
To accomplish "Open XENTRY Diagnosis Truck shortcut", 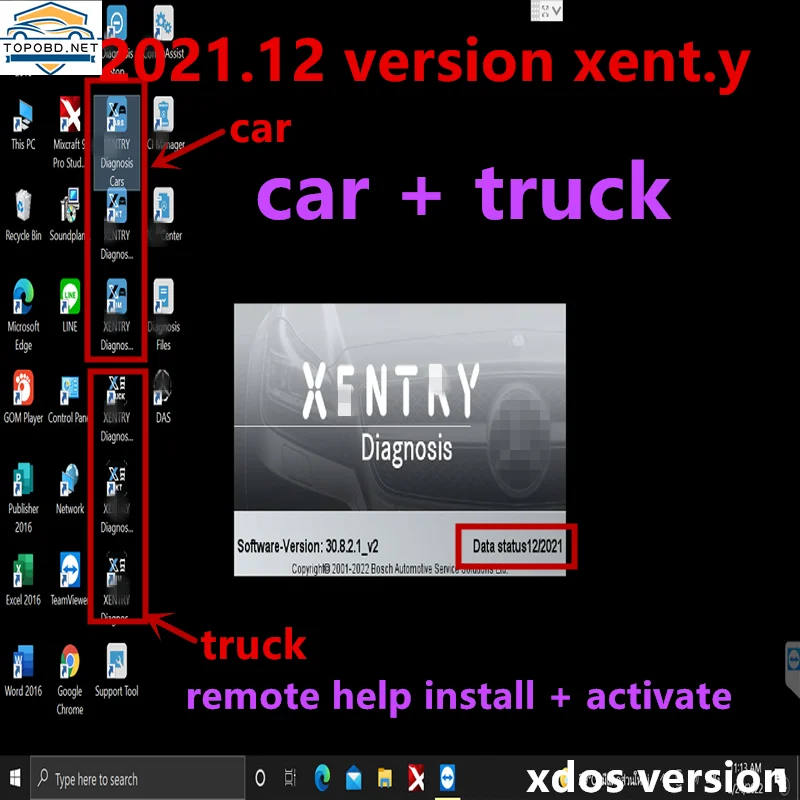I will [x=117, y=408].
